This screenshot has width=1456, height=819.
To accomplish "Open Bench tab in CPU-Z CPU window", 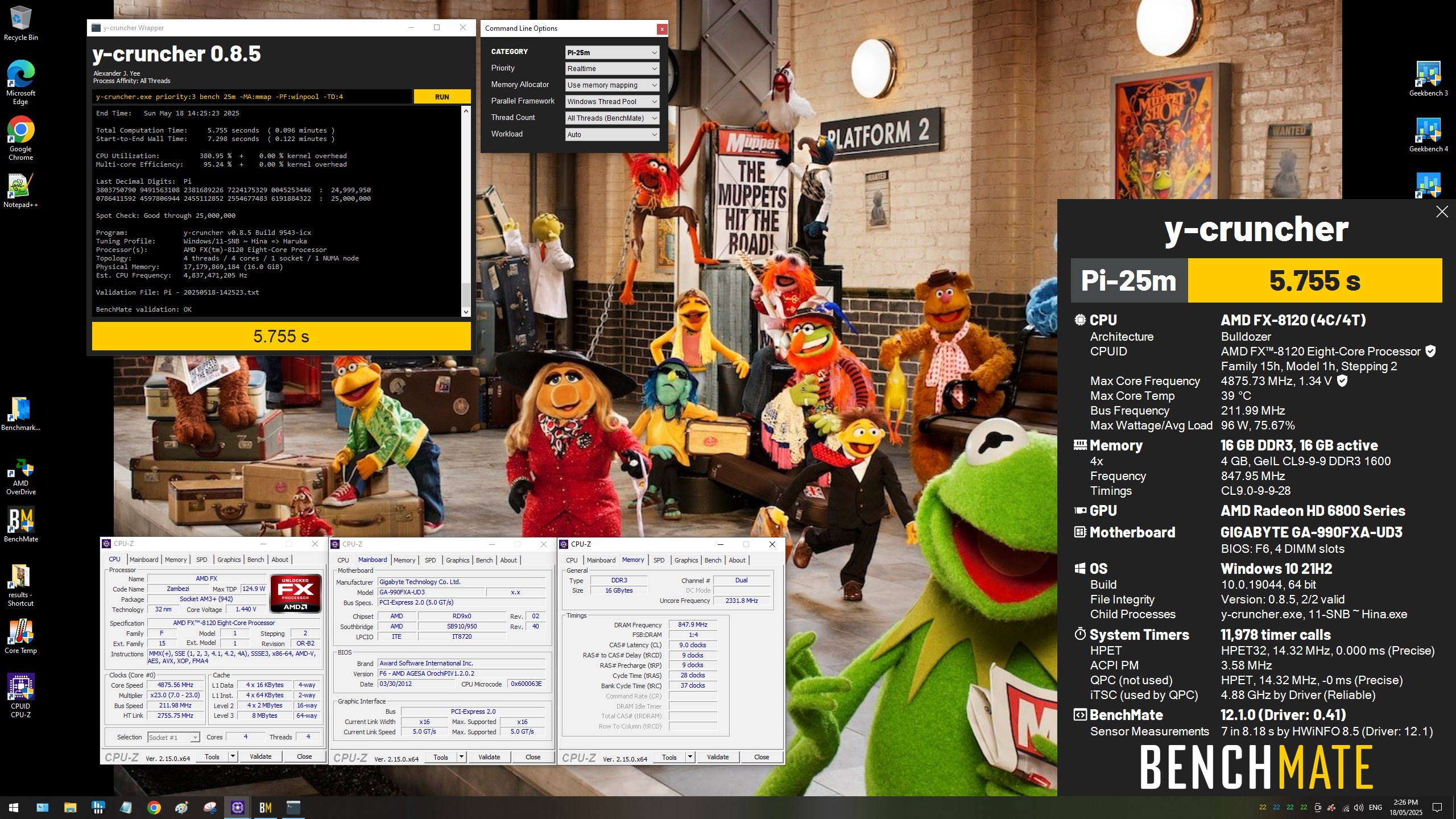I will tap(255, 560).
